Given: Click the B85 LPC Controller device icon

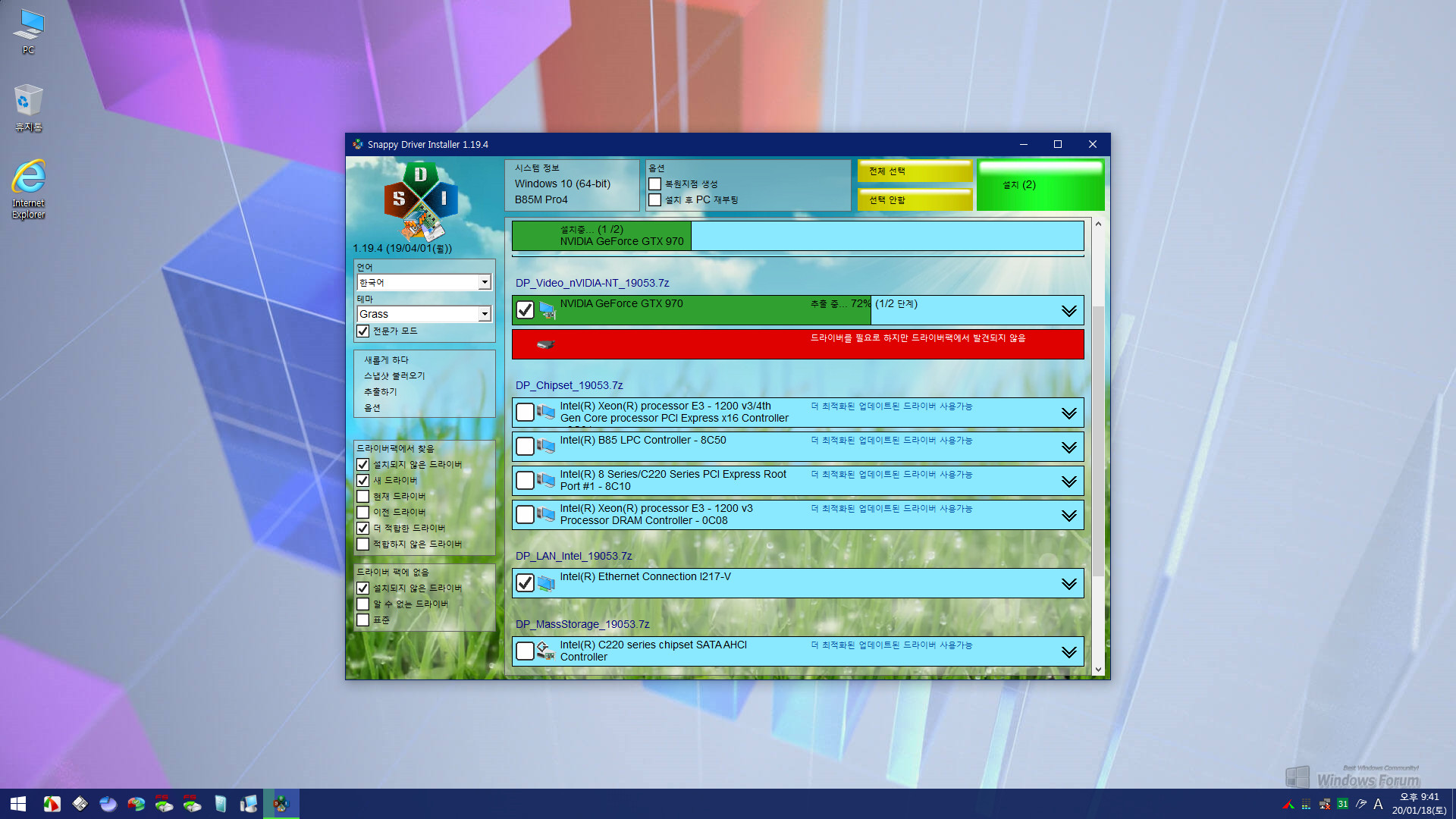Looking at the screenshot, I should coord(546,446).
